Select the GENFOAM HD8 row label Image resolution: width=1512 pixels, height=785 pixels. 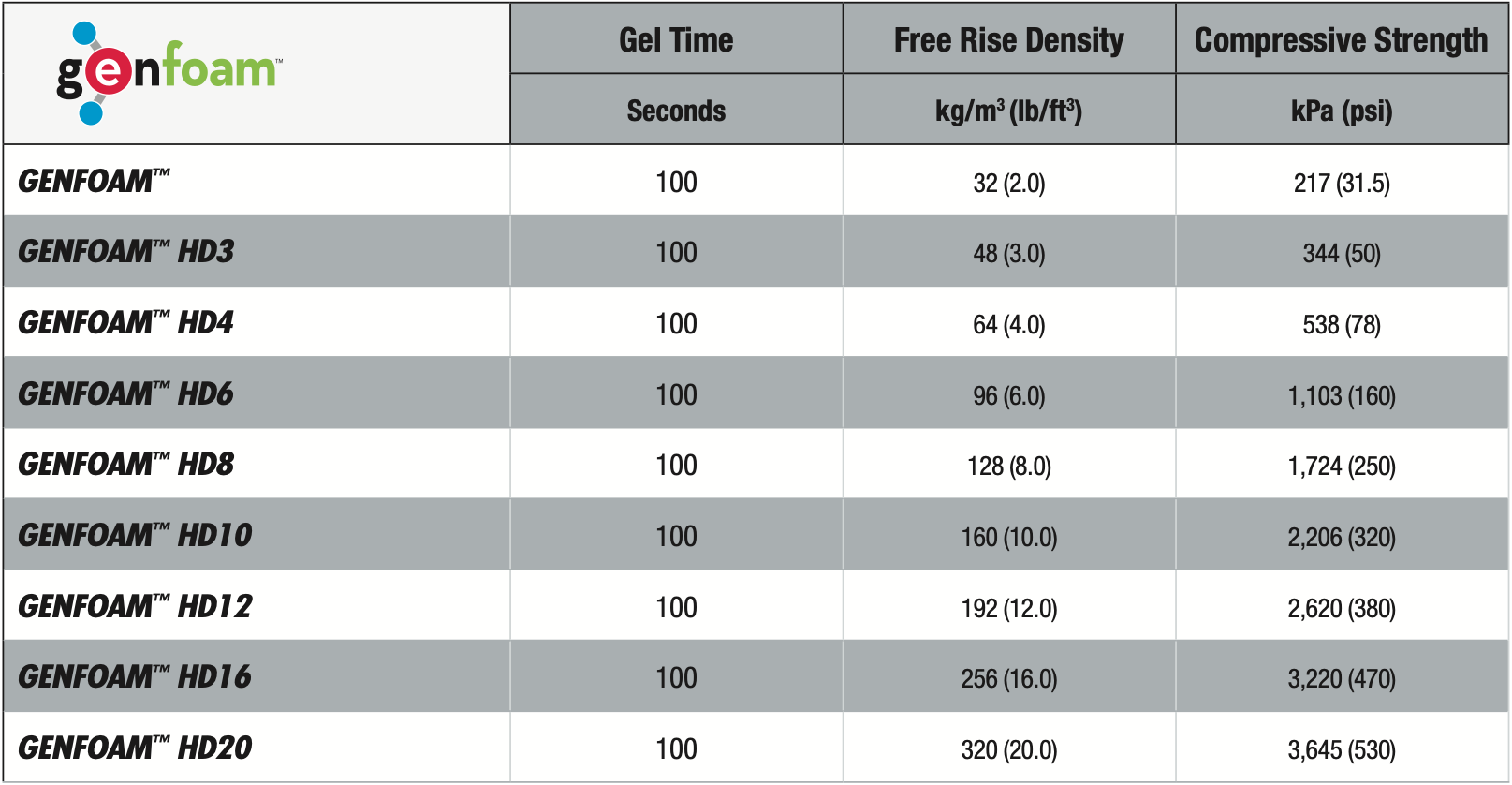click(125, 464)
